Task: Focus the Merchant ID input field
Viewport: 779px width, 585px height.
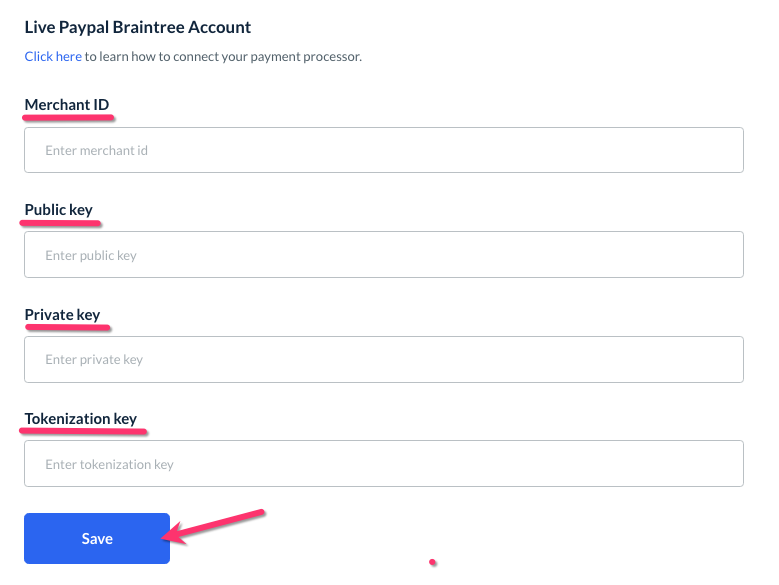Action: 384,150
